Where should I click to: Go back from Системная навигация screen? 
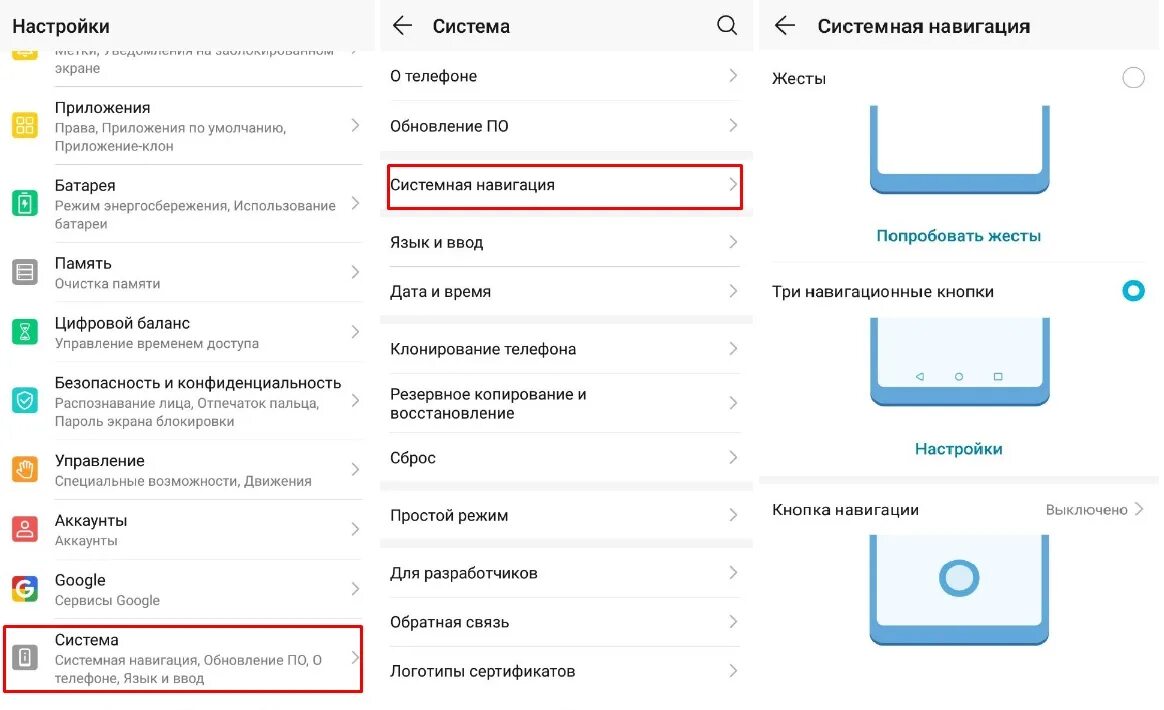point(785,26)
